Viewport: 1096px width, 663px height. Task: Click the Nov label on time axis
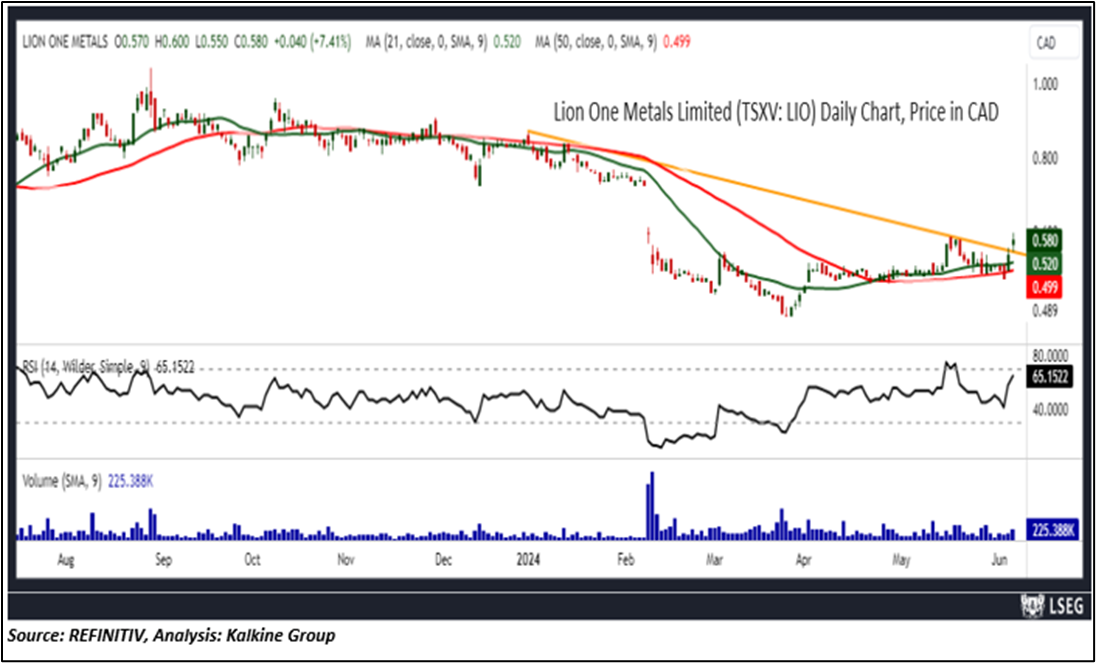pyautogui.click(x=345, y=560)
